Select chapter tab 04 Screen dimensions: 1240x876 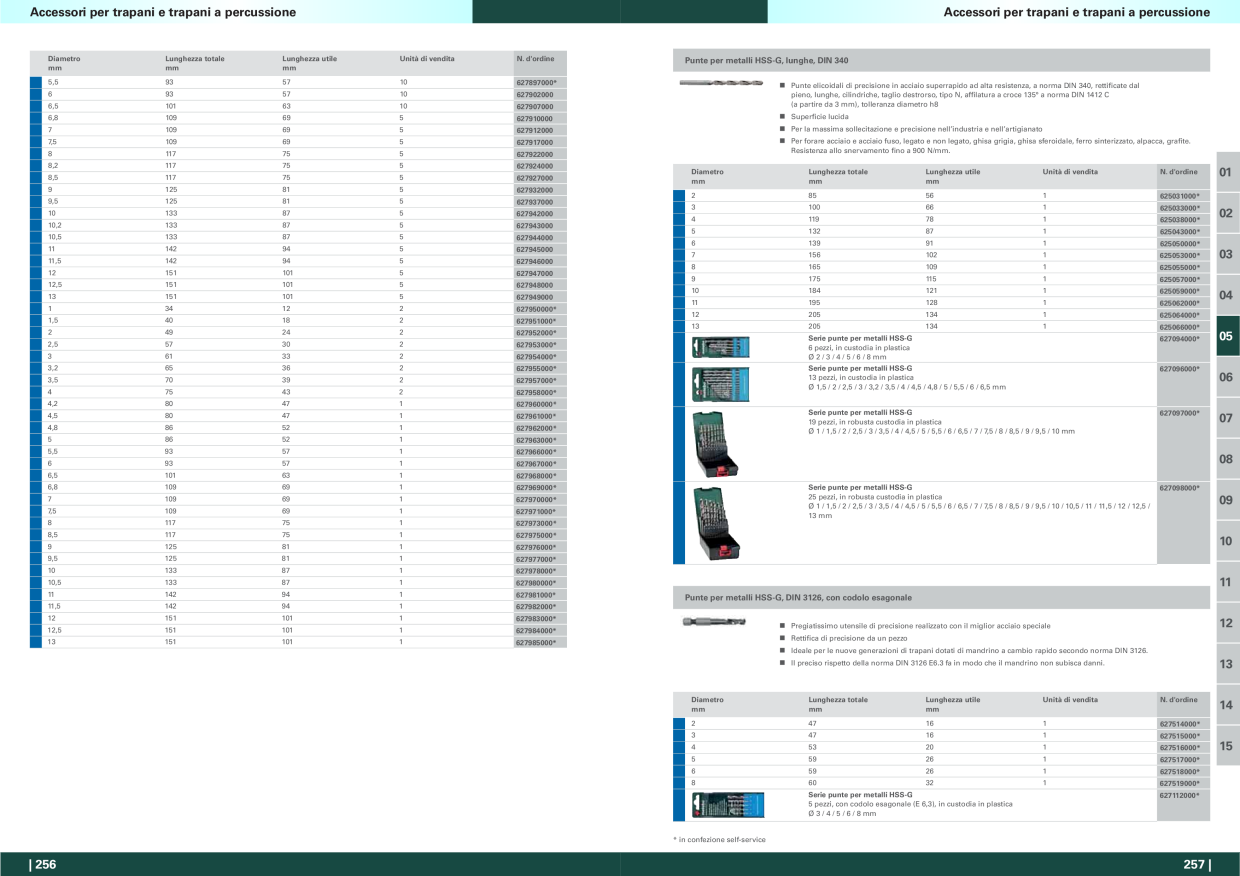[x=1226, y=295]
